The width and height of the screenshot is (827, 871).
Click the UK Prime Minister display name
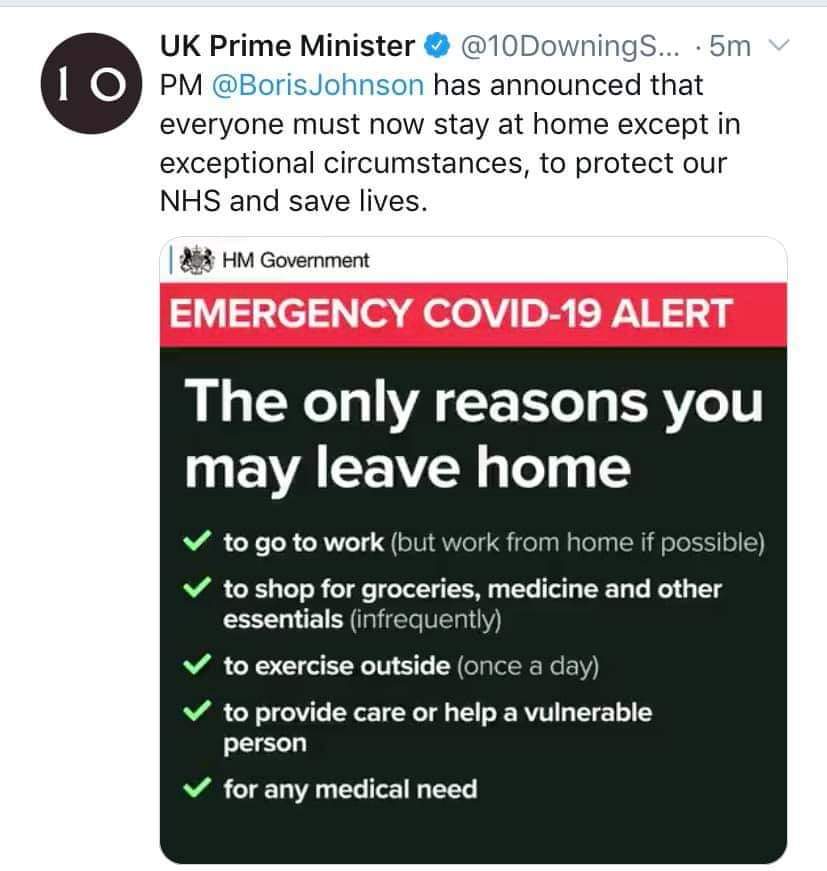coord(287,46)
